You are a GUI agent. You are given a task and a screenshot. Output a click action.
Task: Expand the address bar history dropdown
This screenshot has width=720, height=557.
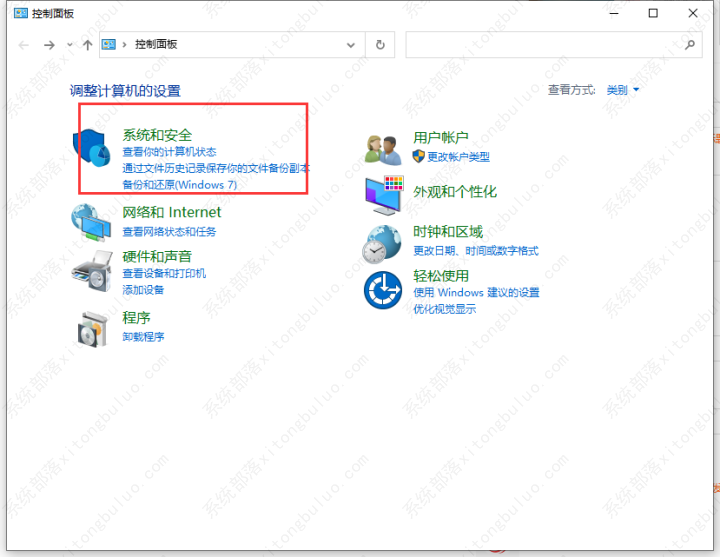[x=351, y=45]
